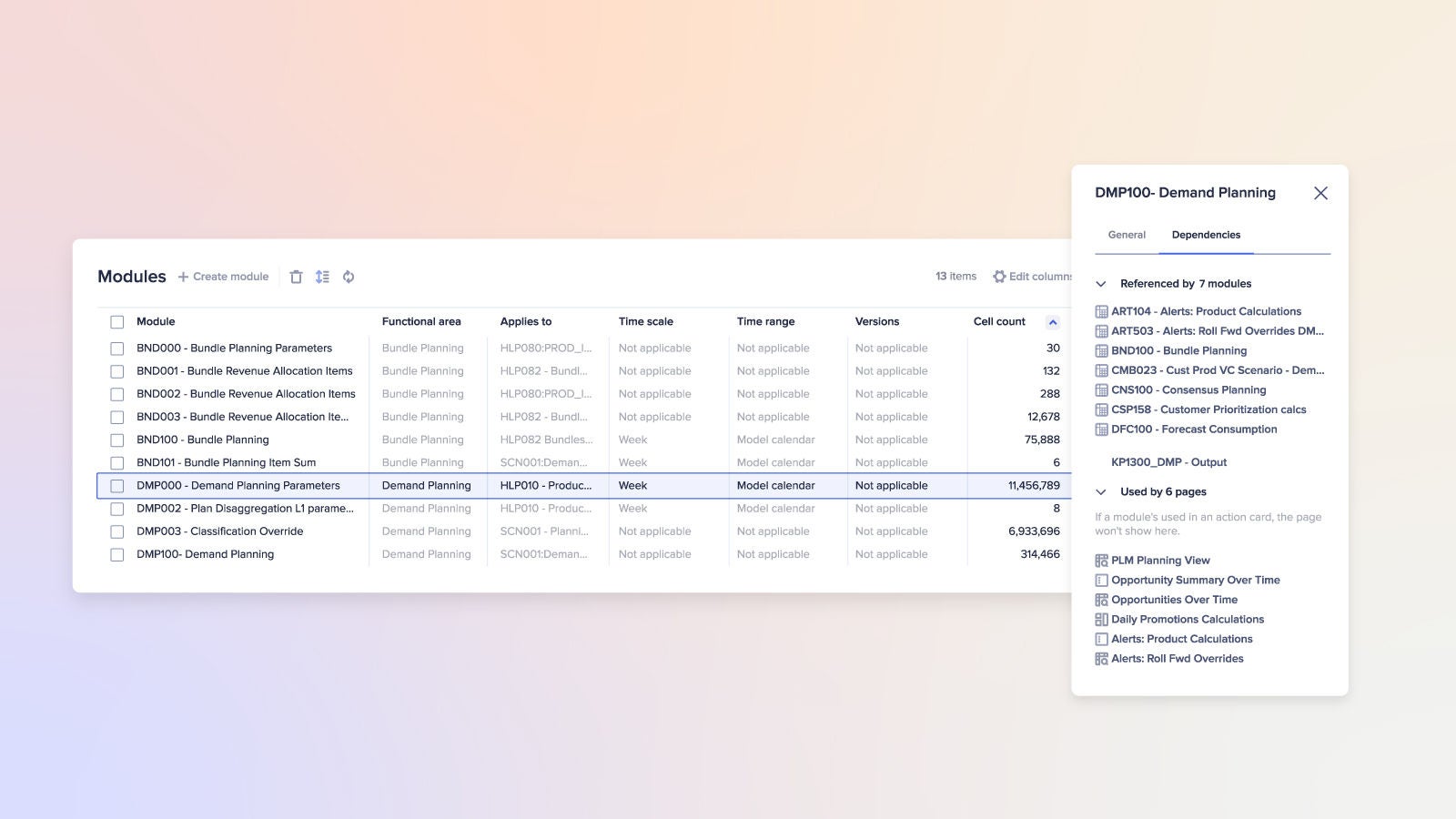Click the icon beside Daily Promotions Calculations
The width and height of the screenshot is (1456, 819).
pos(1103,619)
